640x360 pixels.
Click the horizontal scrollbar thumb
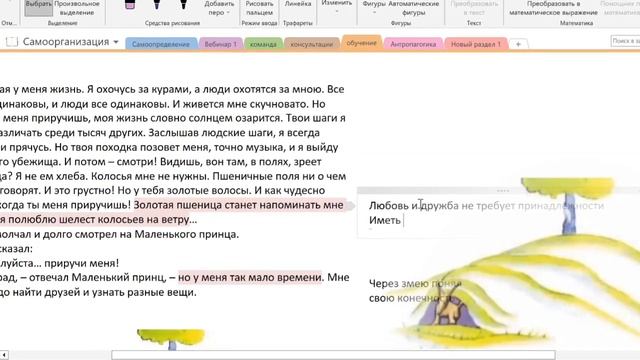click(x=333, y=355)
